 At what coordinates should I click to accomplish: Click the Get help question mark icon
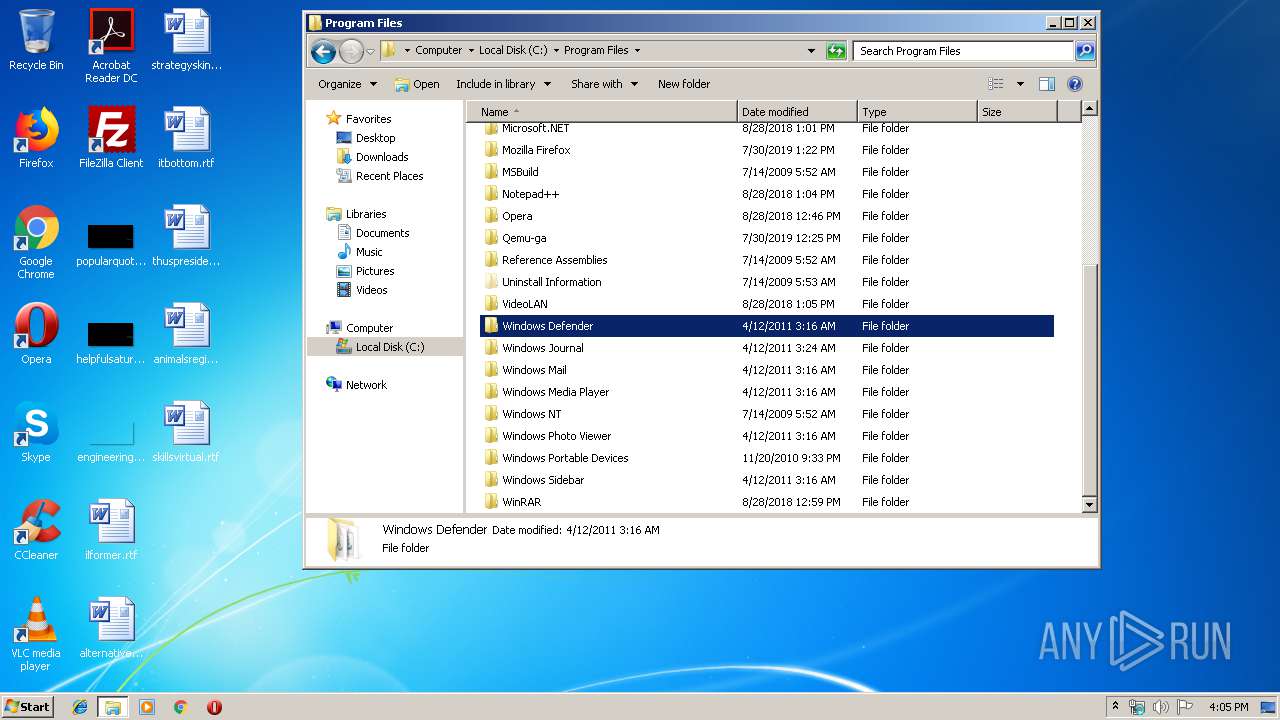1075,84
